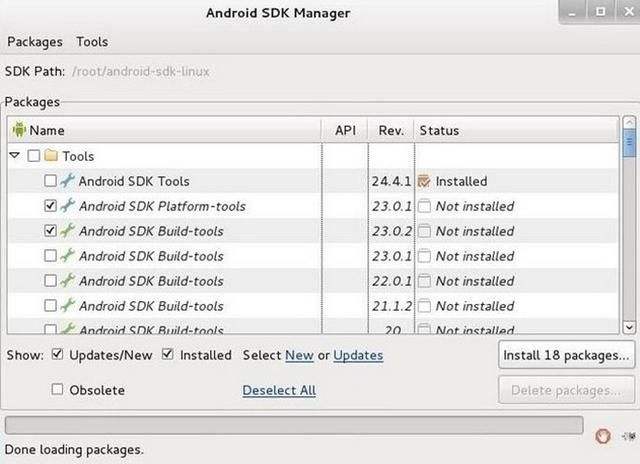Click scrollbar up arrow of package list
This screenshot has width=640, height=464.
(629, 122)
